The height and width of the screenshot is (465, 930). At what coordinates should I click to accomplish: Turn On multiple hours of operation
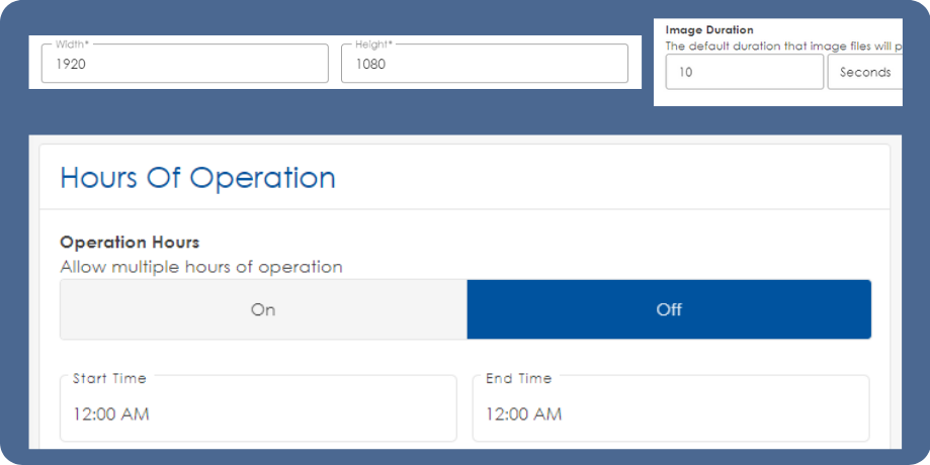pyautogui.click(x=263, y=310)
